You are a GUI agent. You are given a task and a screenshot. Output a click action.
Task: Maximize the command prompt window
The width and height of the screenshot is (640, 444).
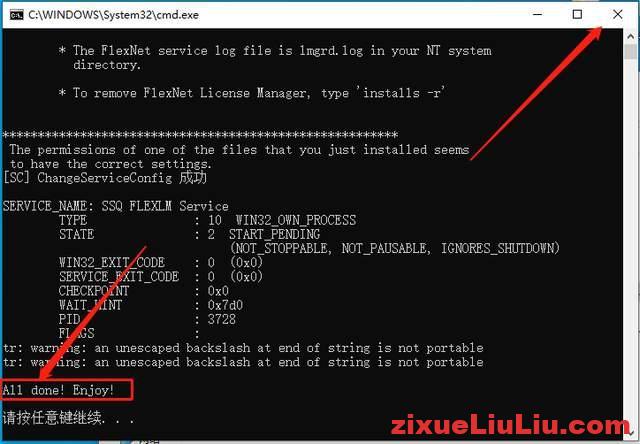(577, 15)
